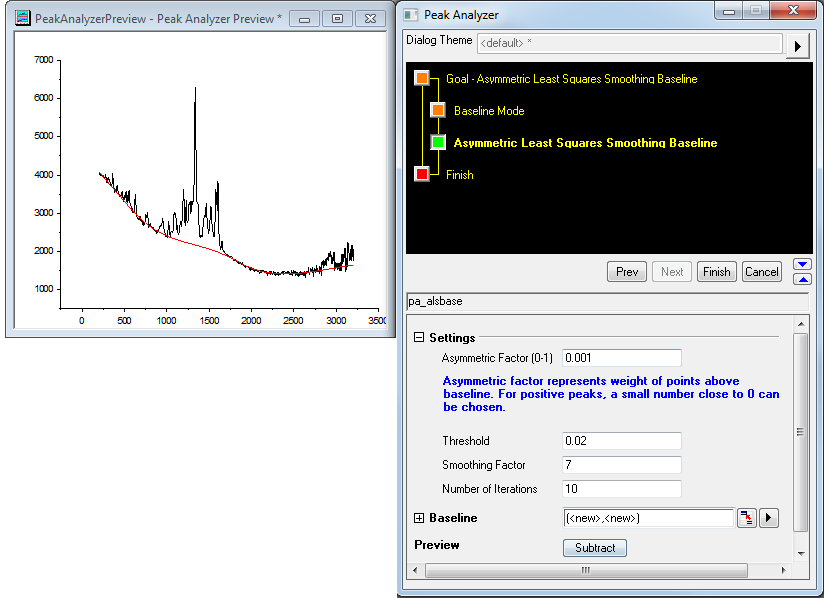
Task: Click the interactive range selector icon beside Baseline
Action: click(x=747, y=518)
